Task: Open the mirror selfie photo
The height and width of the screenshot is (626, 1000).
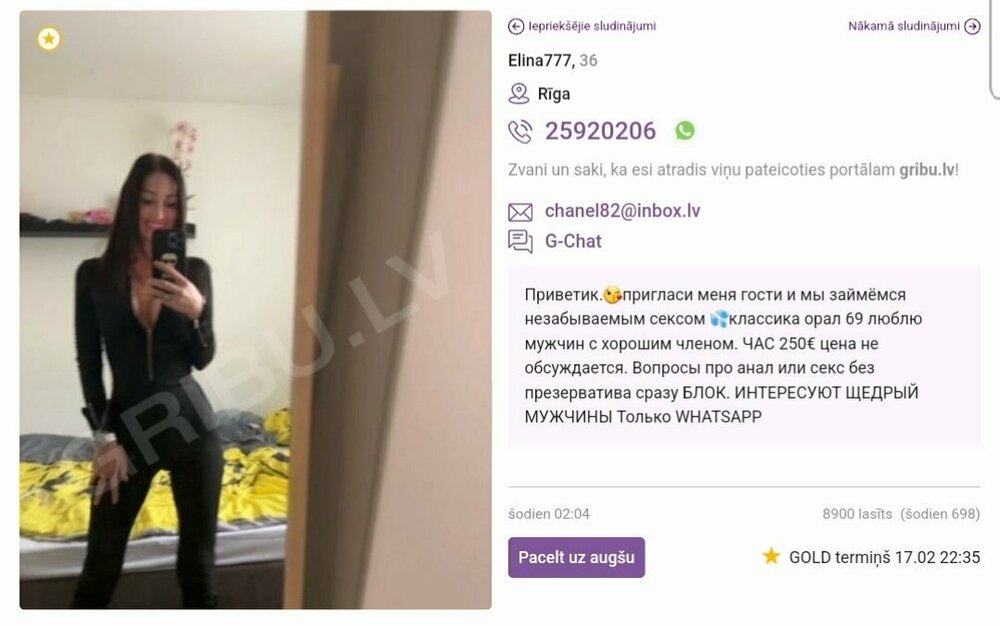Action: pyautogui.click(x=255, y=310)
